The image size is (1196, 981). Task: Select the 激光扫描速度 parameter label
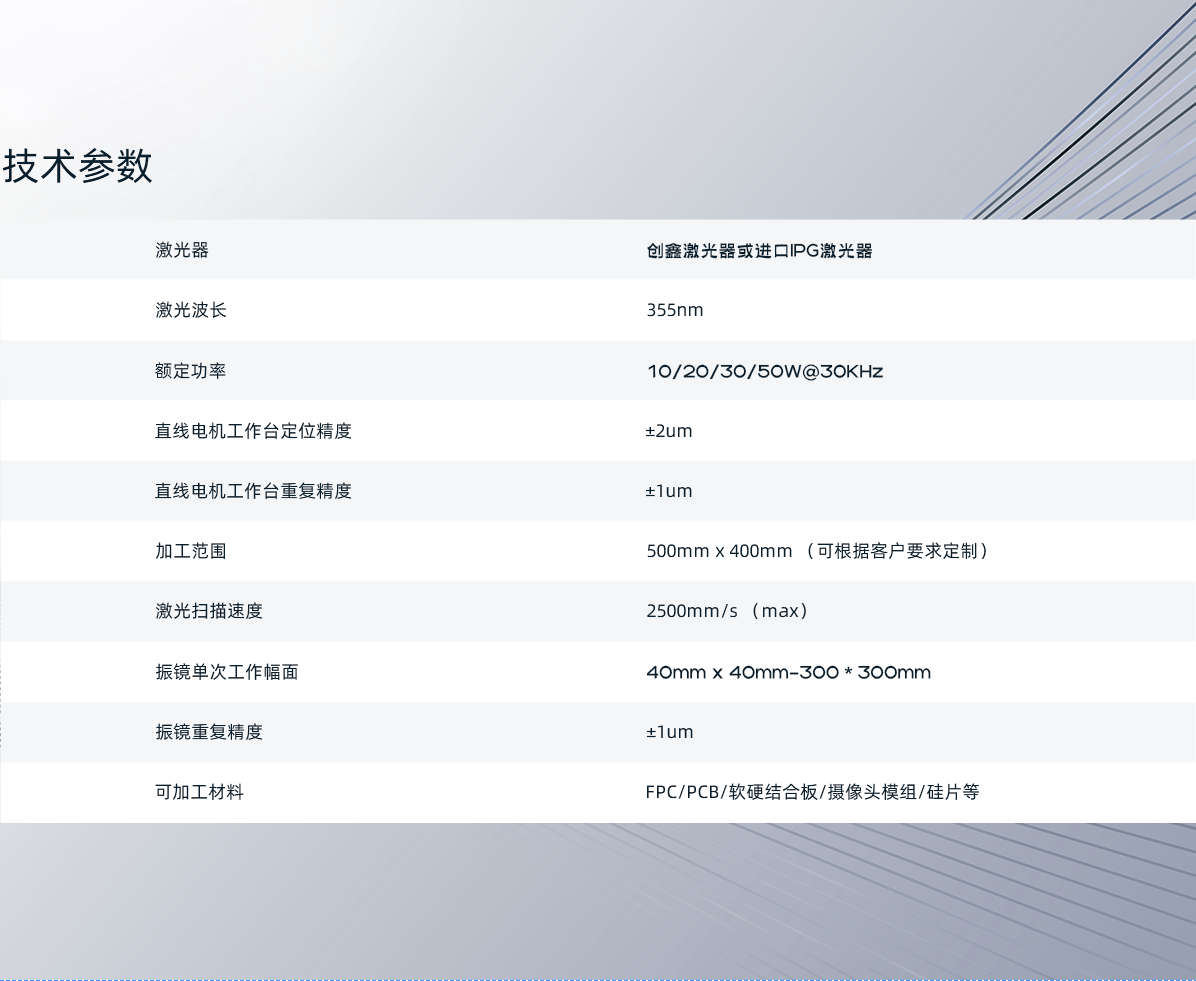click(208, 611)
